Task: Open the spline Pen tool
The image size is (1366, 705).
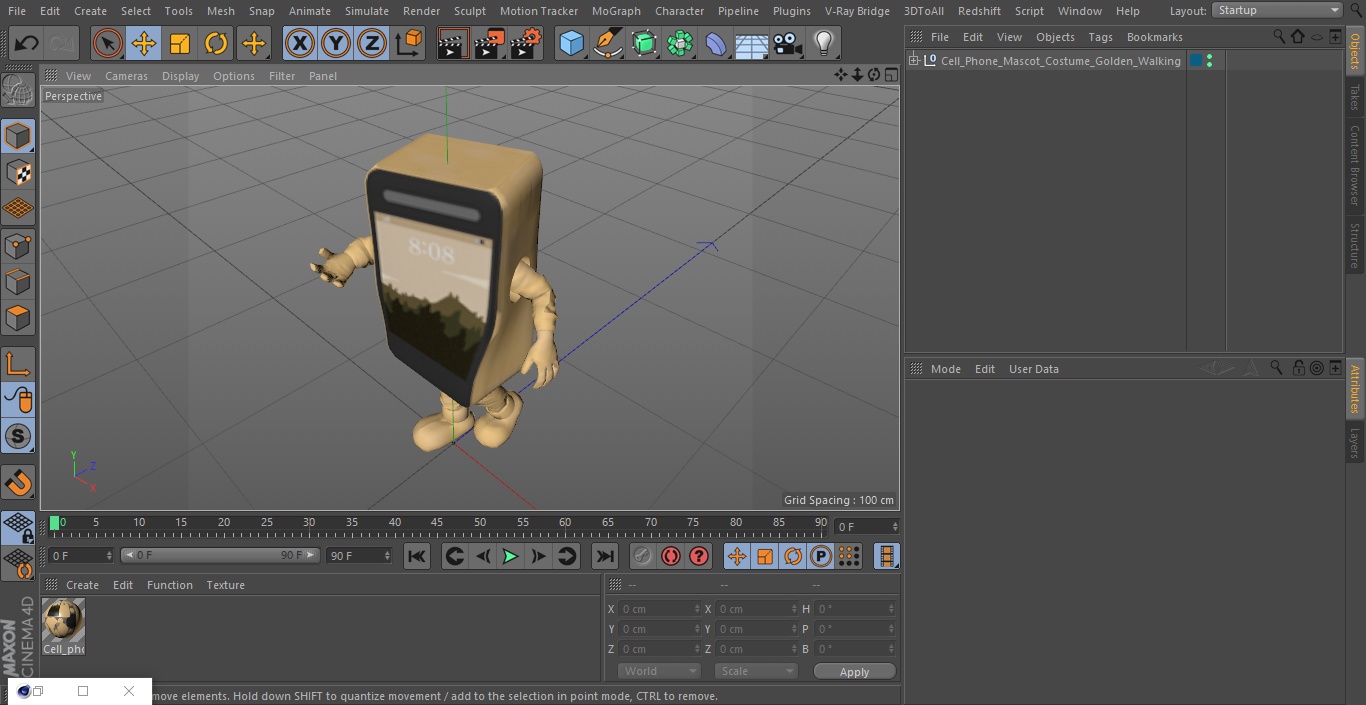Action: 607,43
